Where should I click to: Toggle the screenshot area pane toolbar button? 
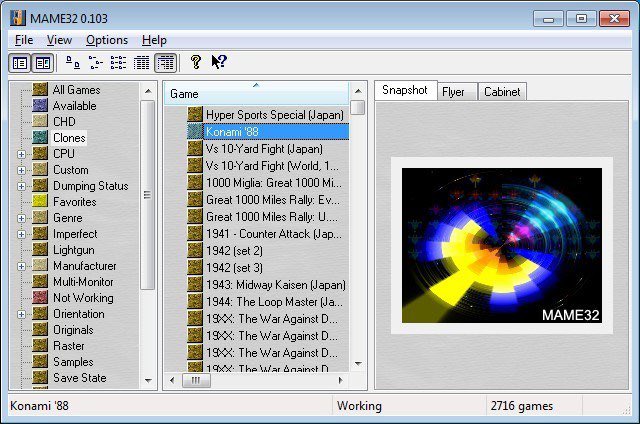pos(43,63)
